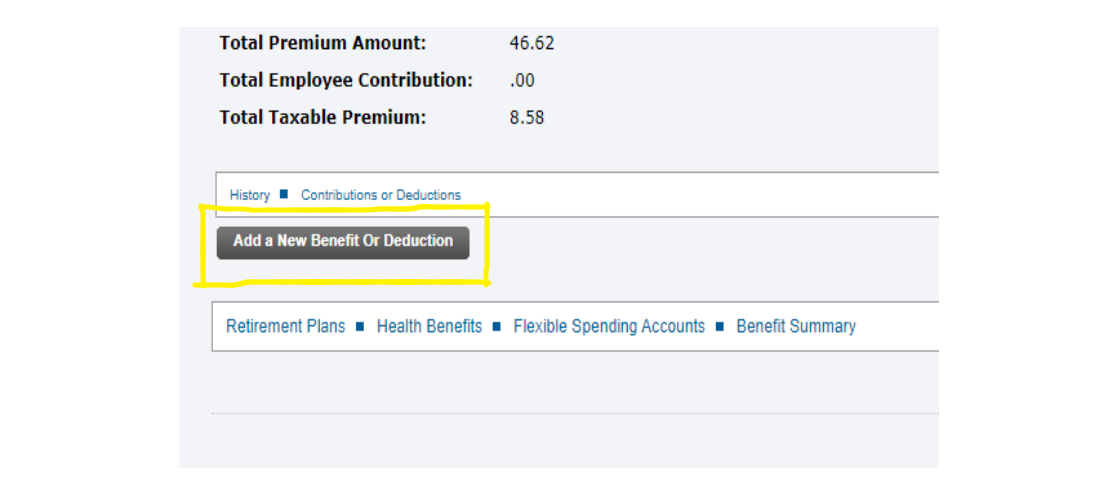Image resolution: width=1096 pixels, height=492 pixels.
Task: Click the Total Employee Contribution label
Action: coord(346,80)
